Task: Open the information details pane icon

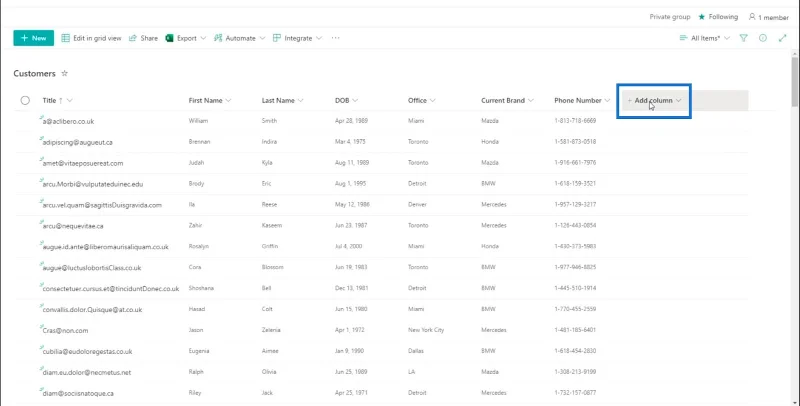Action: point(763,38)
